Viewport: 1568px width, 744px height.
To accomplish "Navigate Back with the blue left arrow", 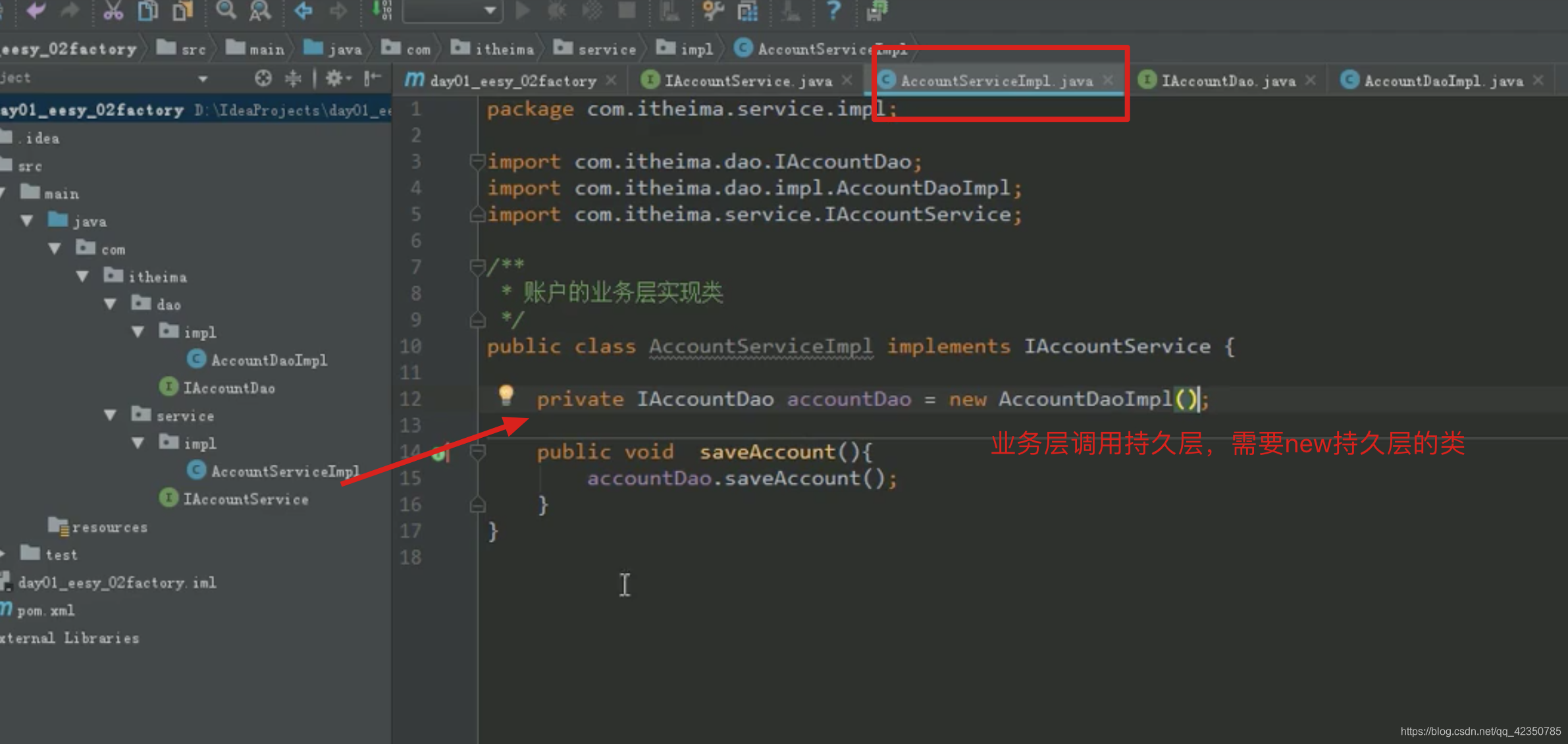I will click(303, 10).
